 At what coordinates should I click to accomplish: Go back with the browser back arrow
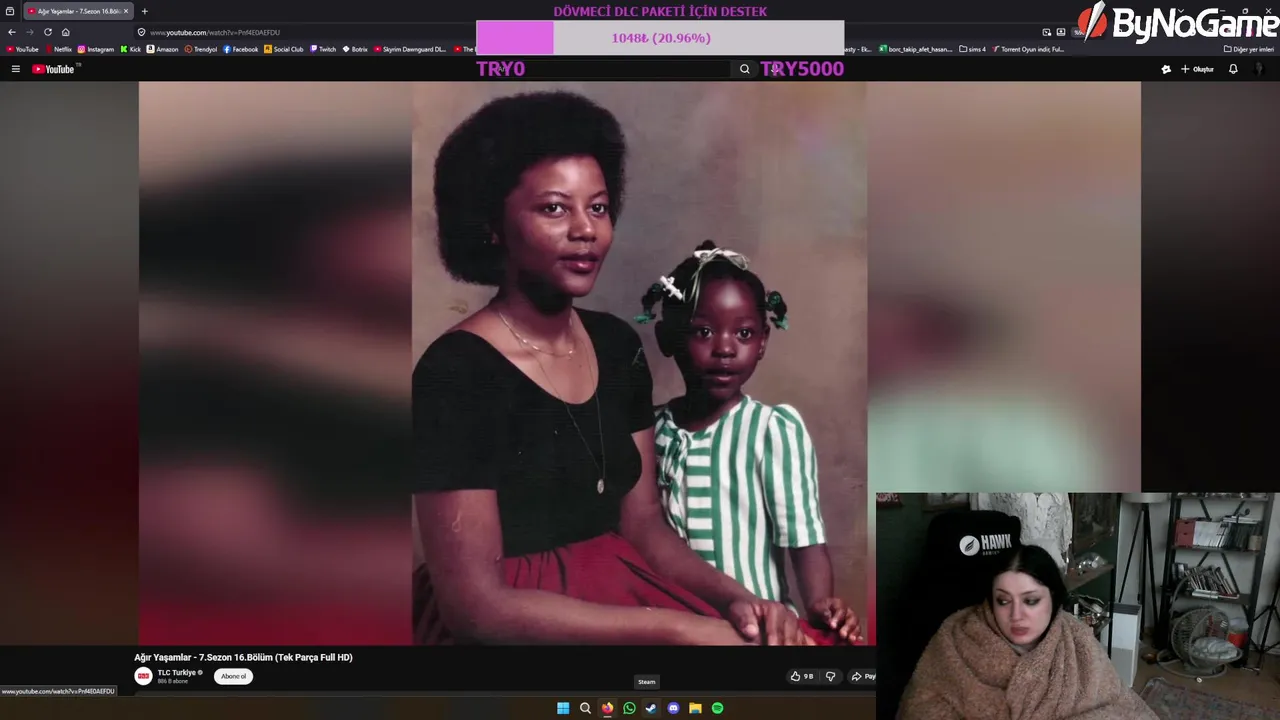pos(12,32)
